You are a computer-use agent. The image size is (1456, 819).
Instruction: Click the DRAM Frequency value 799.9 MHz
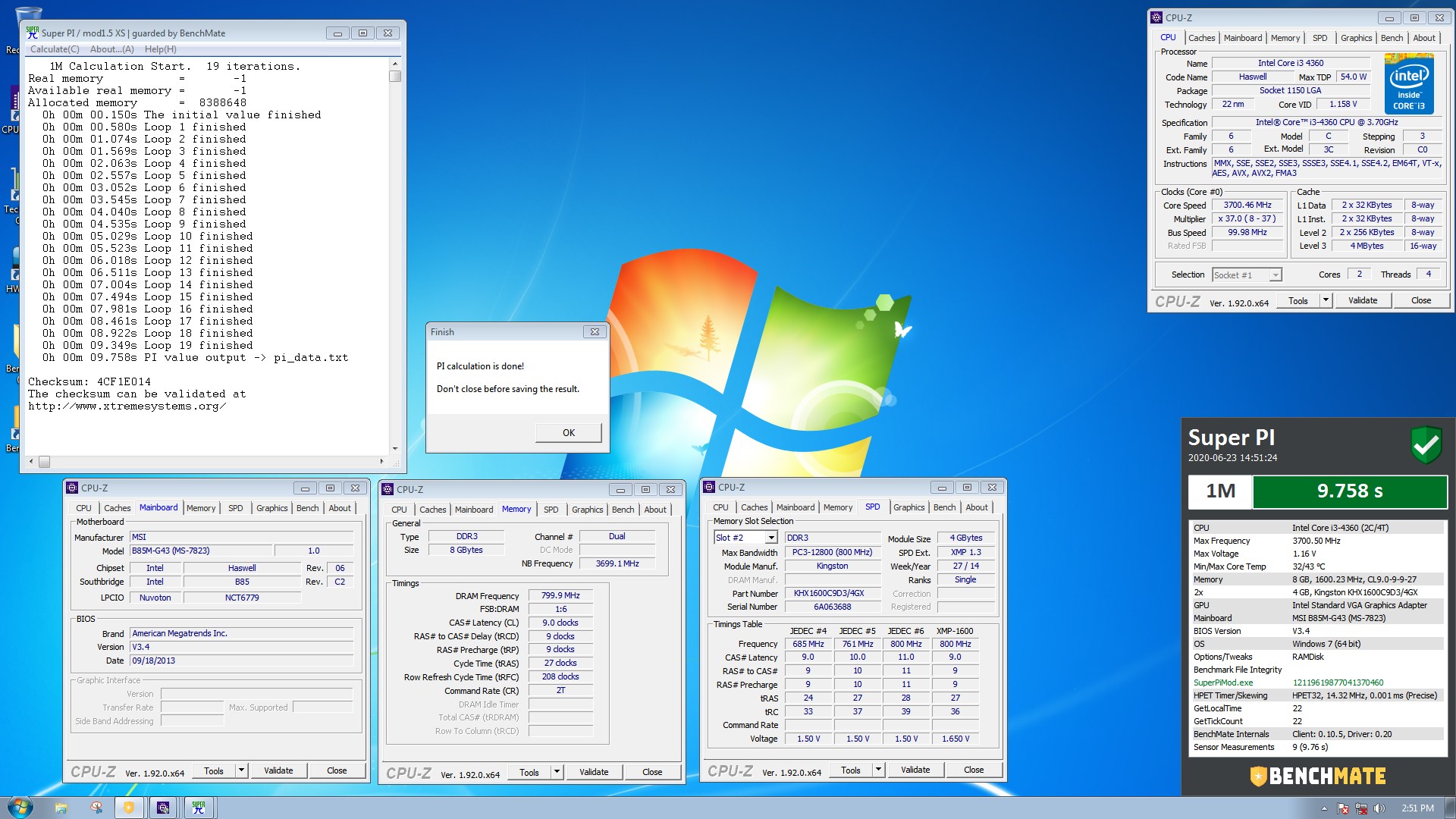tap(560, 595)
